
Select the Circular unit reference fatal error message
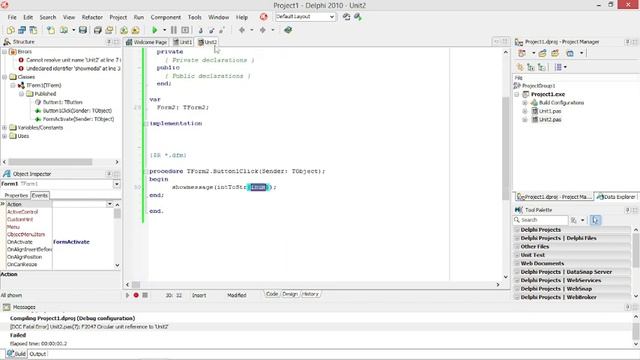point(89,327)
